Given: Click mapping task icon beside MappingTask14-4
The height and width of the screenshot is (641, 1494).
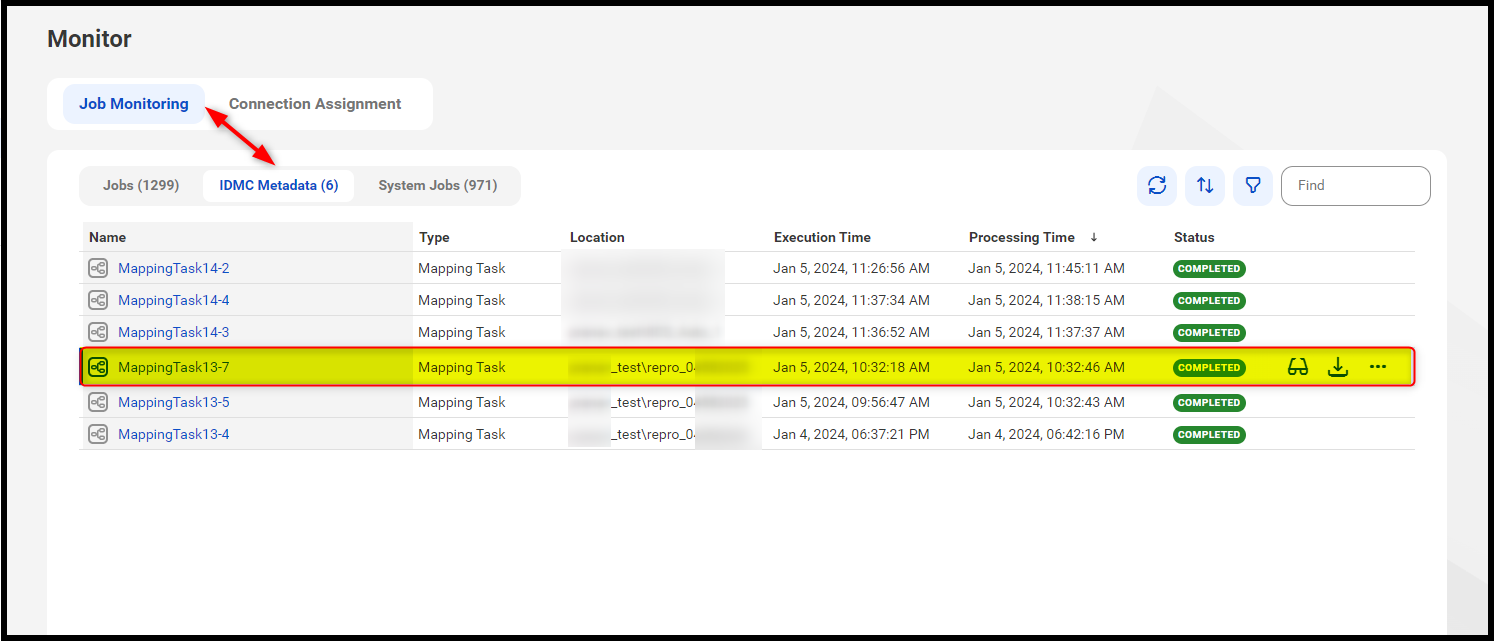Looking at the screenshot, I should pos(98,300).
